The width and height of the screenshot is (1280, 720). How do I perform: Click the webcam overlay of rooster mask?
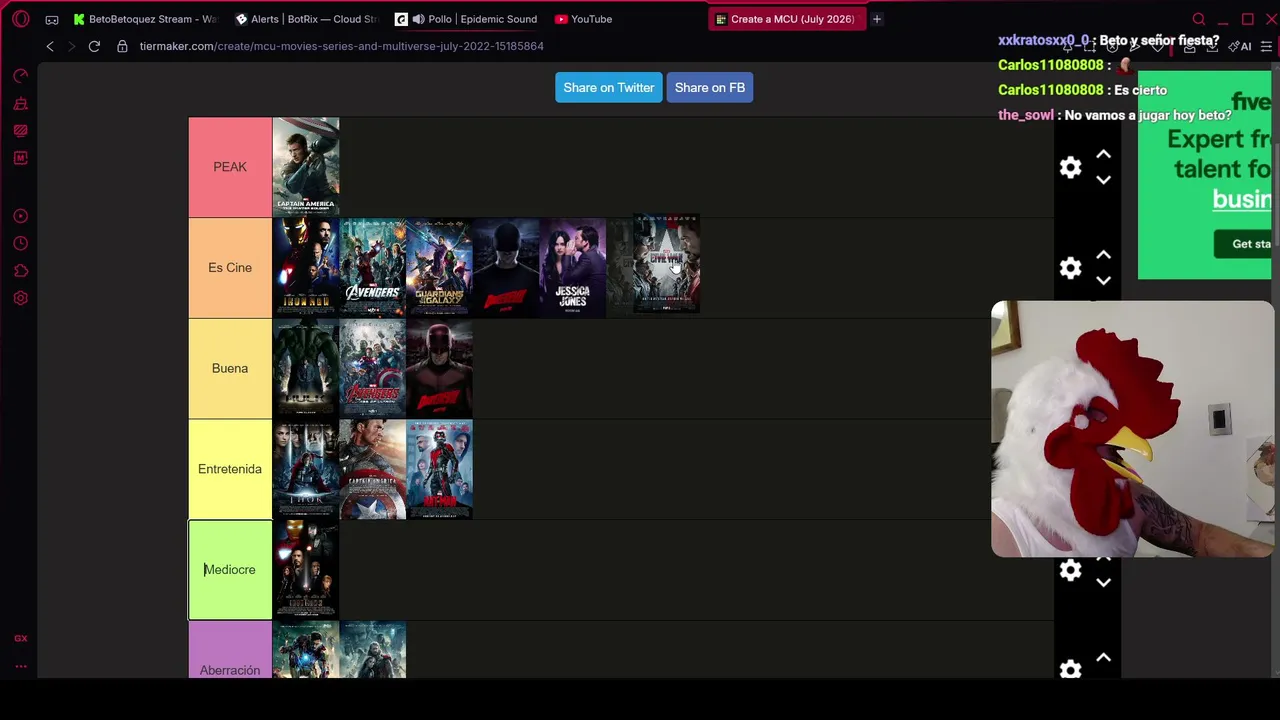[x=1133, y=429]
